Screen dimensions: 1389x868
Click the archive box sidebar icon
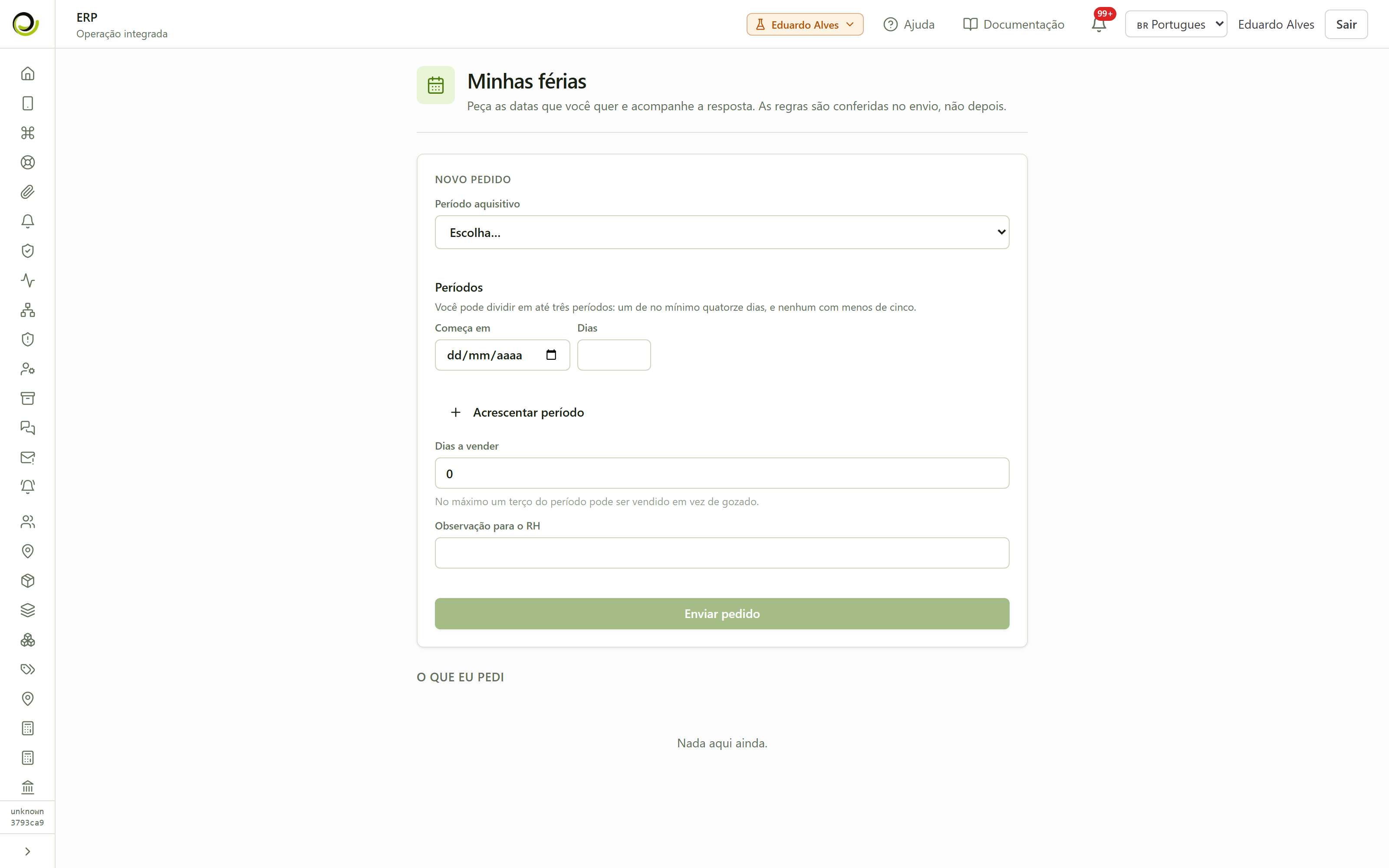tap(27, 398)
